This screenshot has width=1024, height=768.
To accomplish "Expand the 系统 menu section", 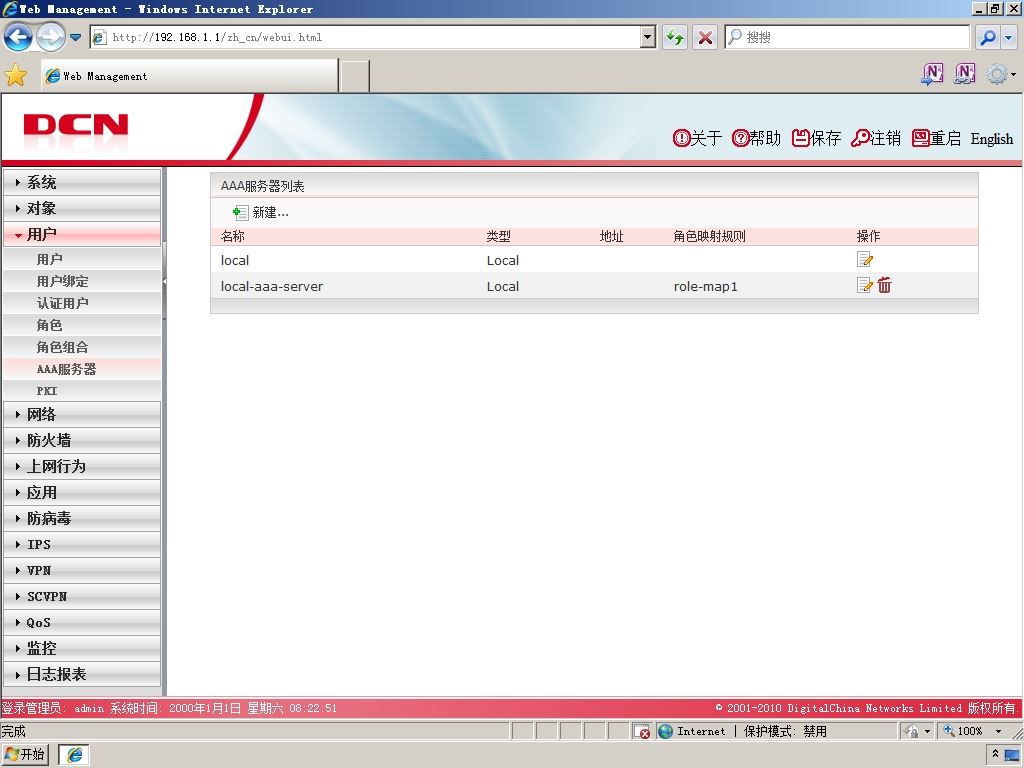I will coord(82,182).
